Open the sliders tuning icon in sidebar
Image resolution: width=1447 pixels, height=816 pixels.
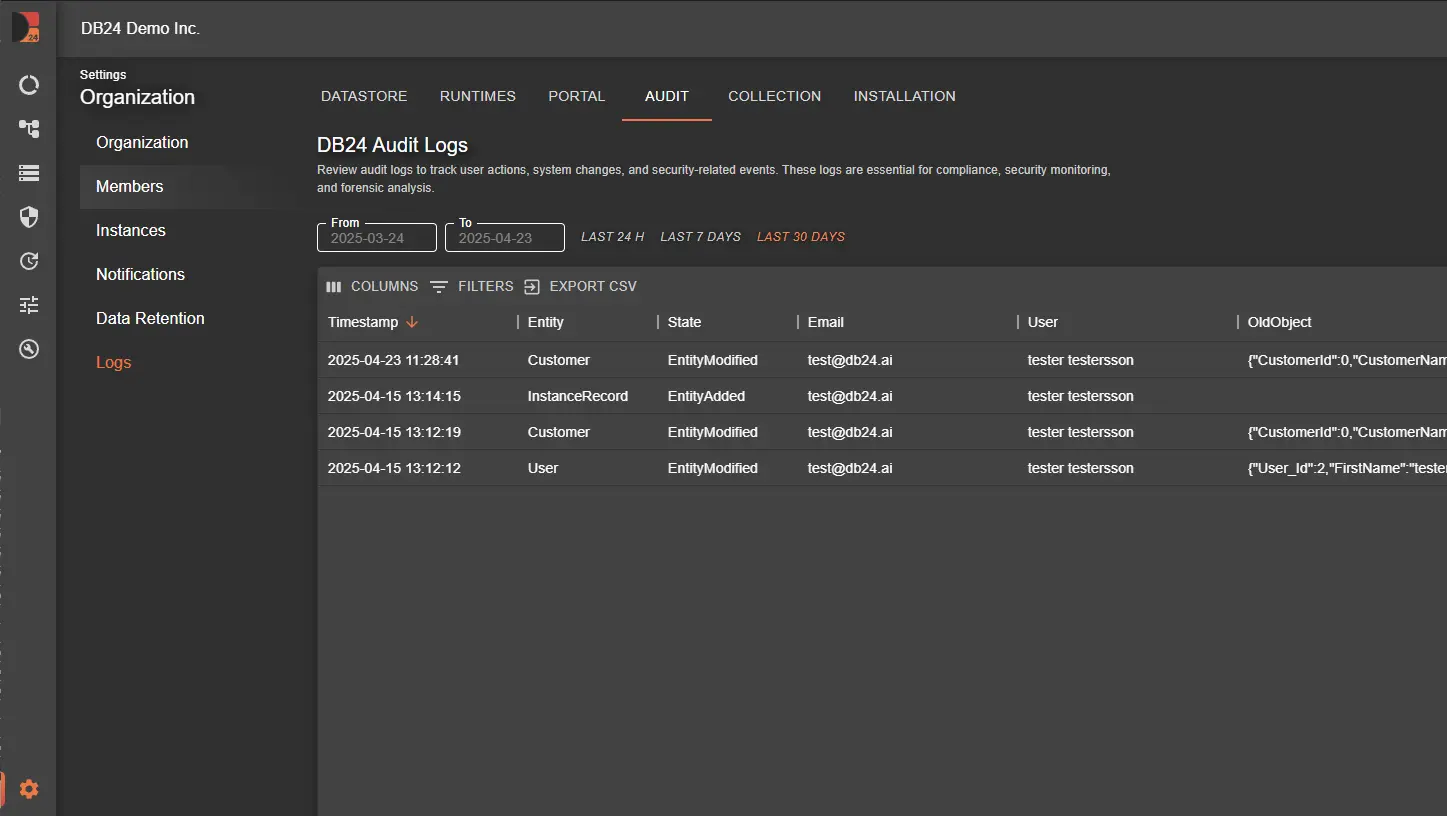coord(29,305)
